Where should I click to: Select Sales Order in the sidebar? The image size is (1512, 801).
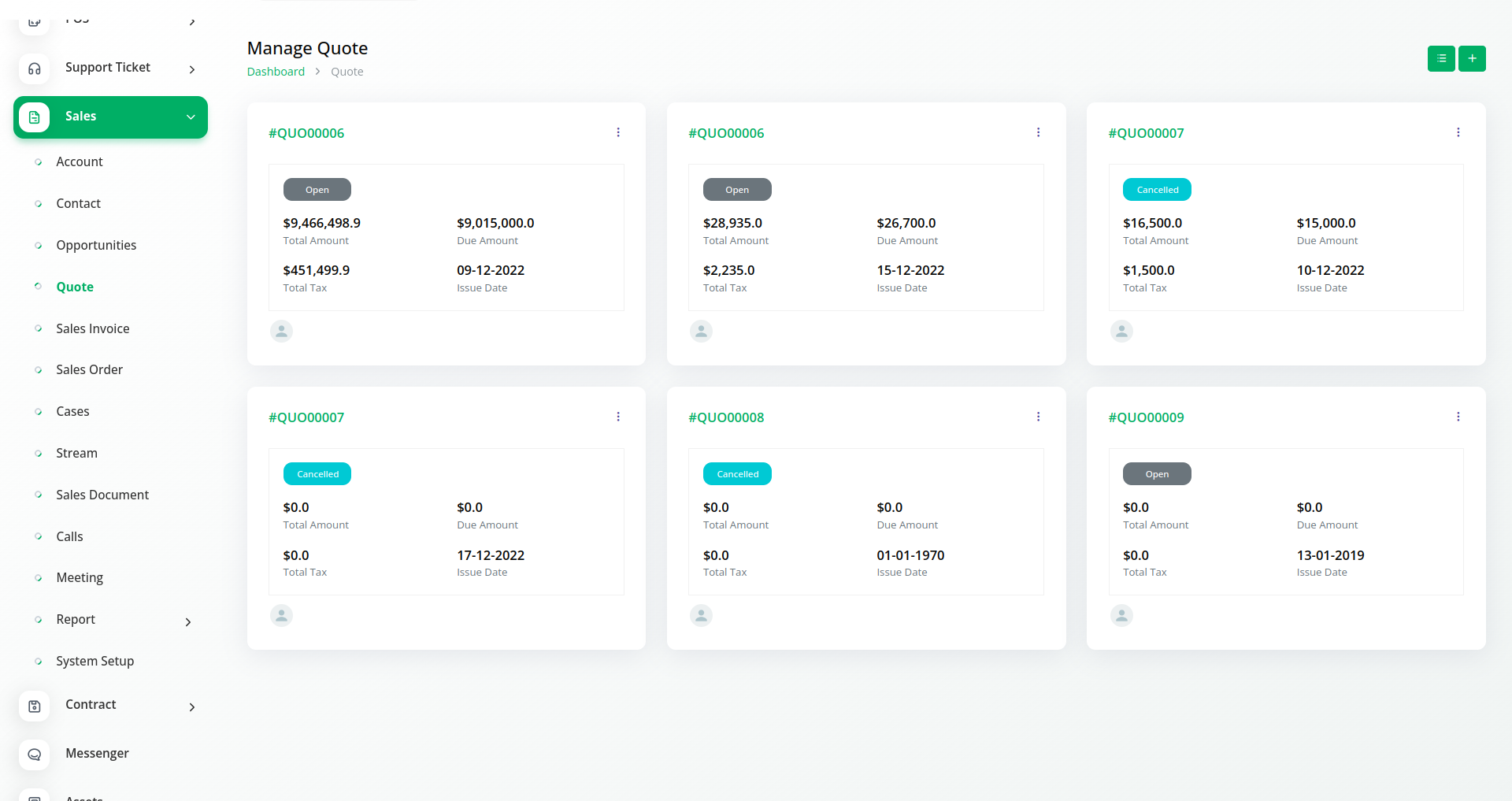(89, 369)
